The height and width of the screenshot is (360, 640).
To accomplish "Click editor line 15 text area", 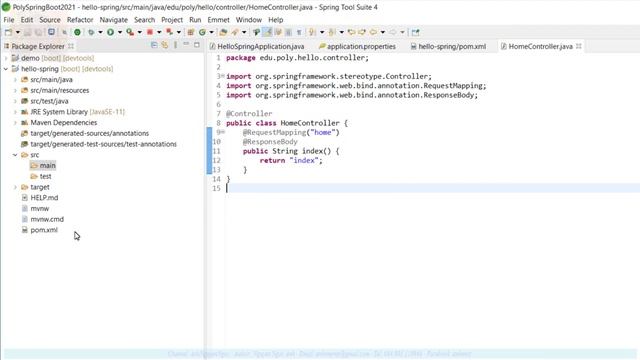I will pyautogui.click(x=433, y=188).
